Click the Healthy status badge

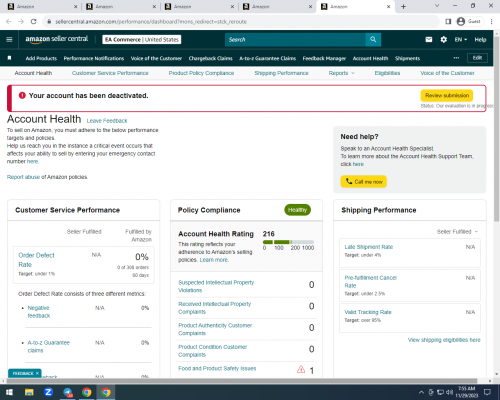[297, 210]
